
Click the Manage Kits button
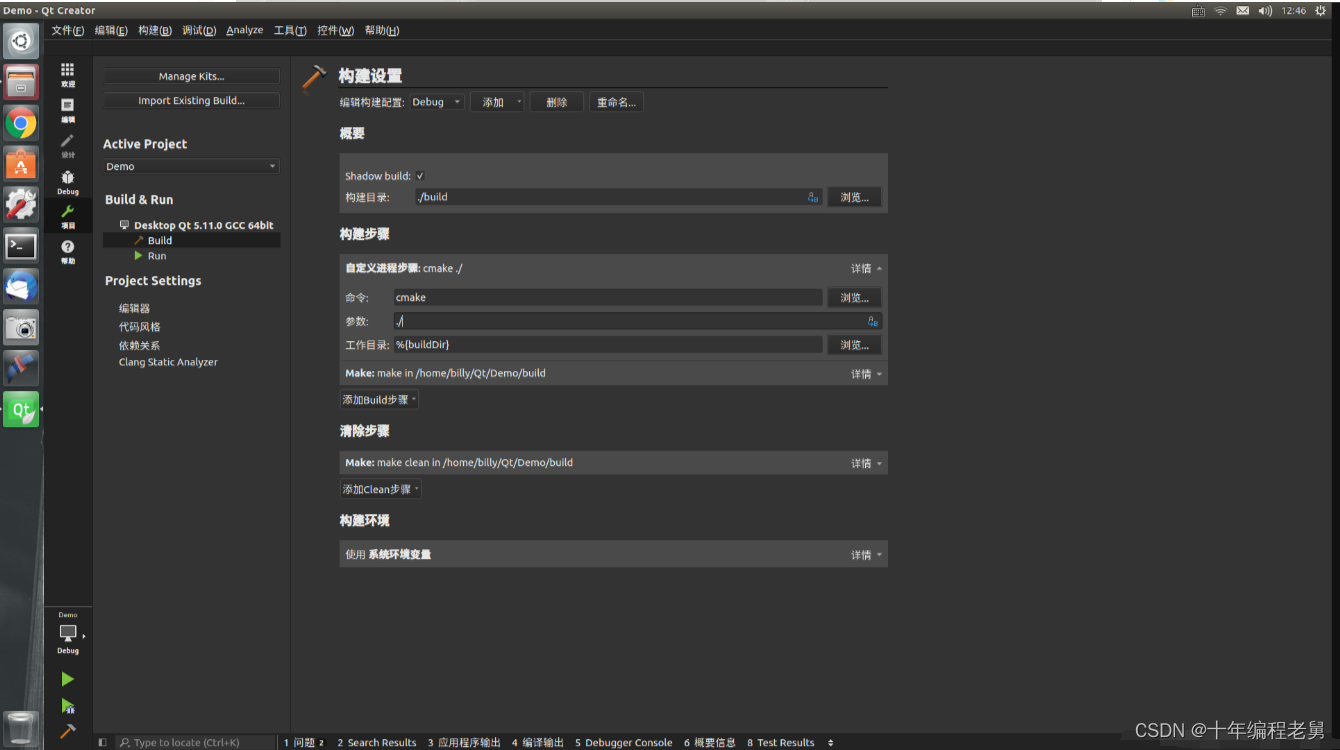pyautogui.click(x=191, y=75)
